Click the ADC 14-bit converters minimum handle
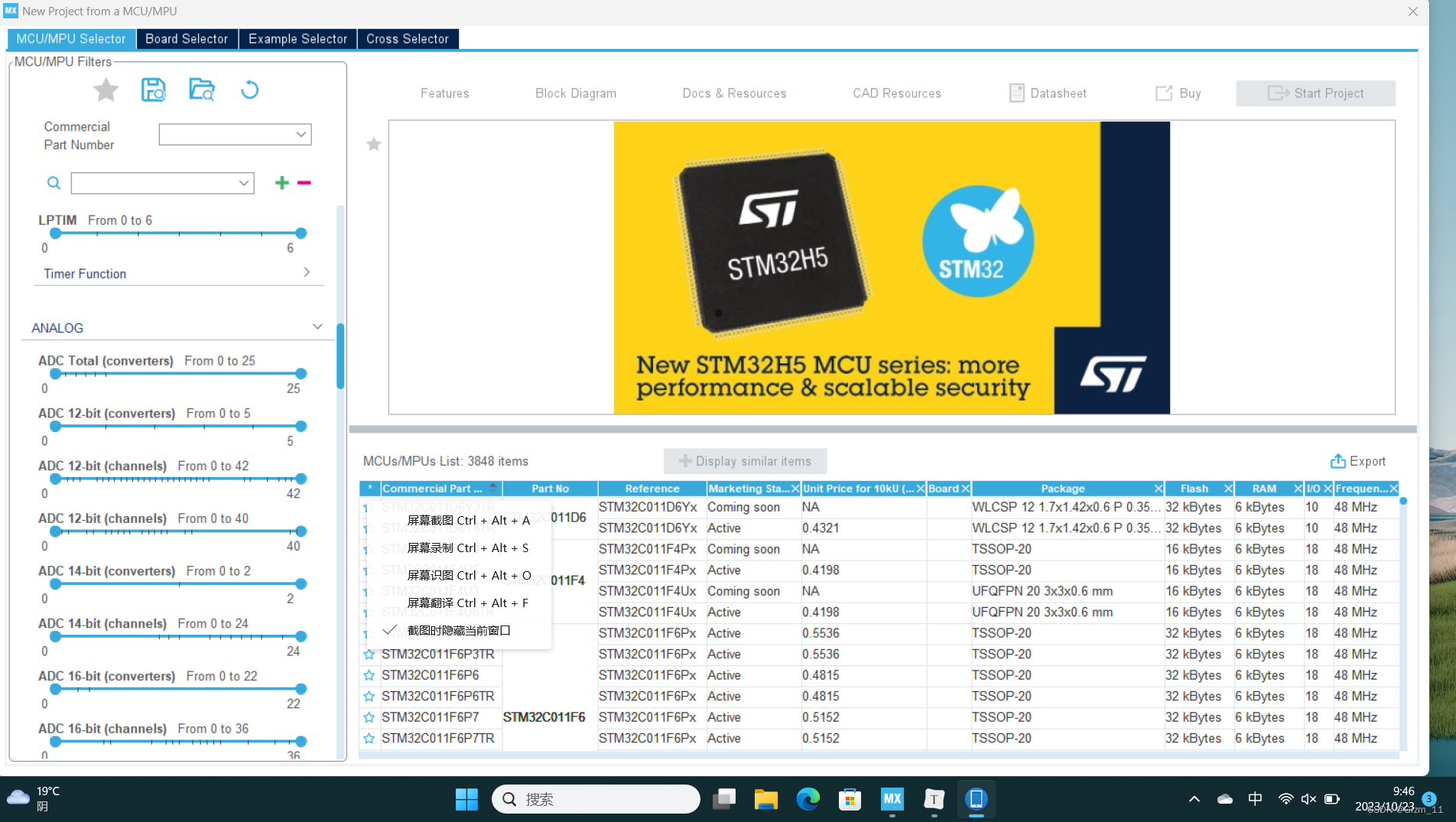This screenshot has width=1456, height=822. [55, 584]
